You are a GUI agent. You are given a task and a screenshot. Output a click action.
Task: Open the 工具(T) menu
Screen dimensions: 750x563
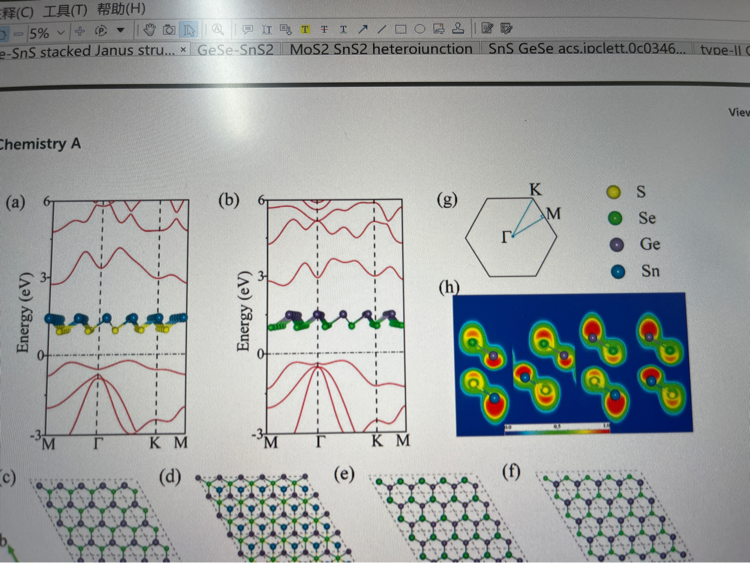65,10
